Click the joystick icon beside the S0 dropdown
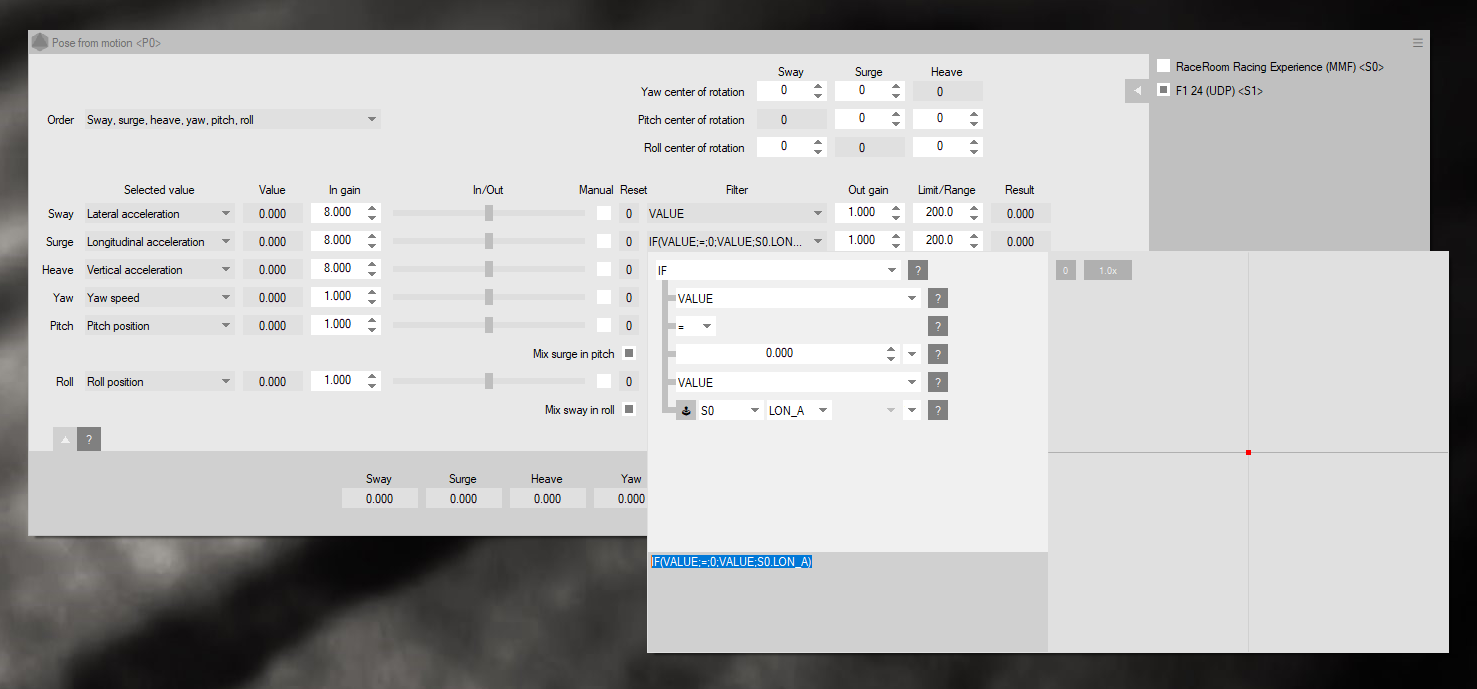This screenshot has width=1477, height=689. (x=686, y=410)
